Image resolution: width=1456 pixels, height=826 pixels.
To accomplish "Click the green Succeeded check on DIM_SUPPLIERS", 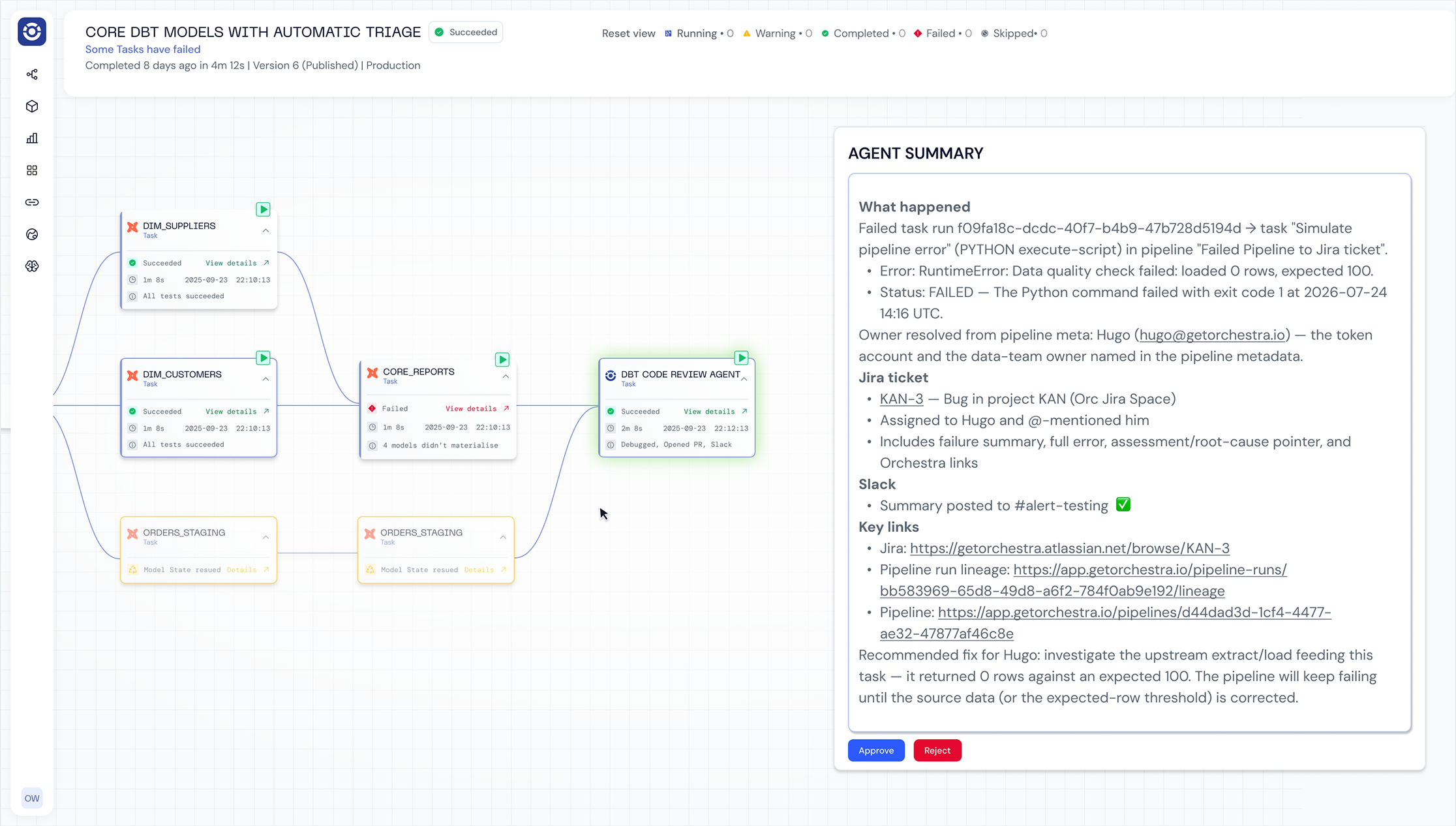I will (132, 263).
